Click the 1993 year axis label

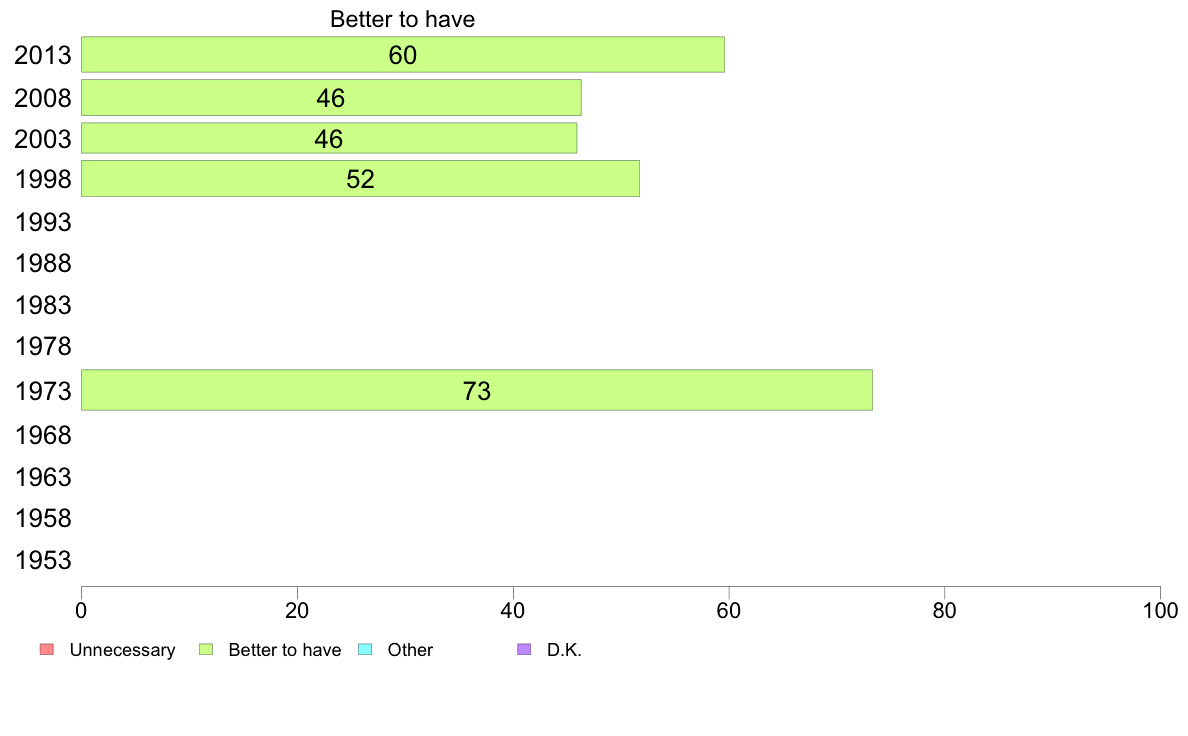click(x=43, y=222)
